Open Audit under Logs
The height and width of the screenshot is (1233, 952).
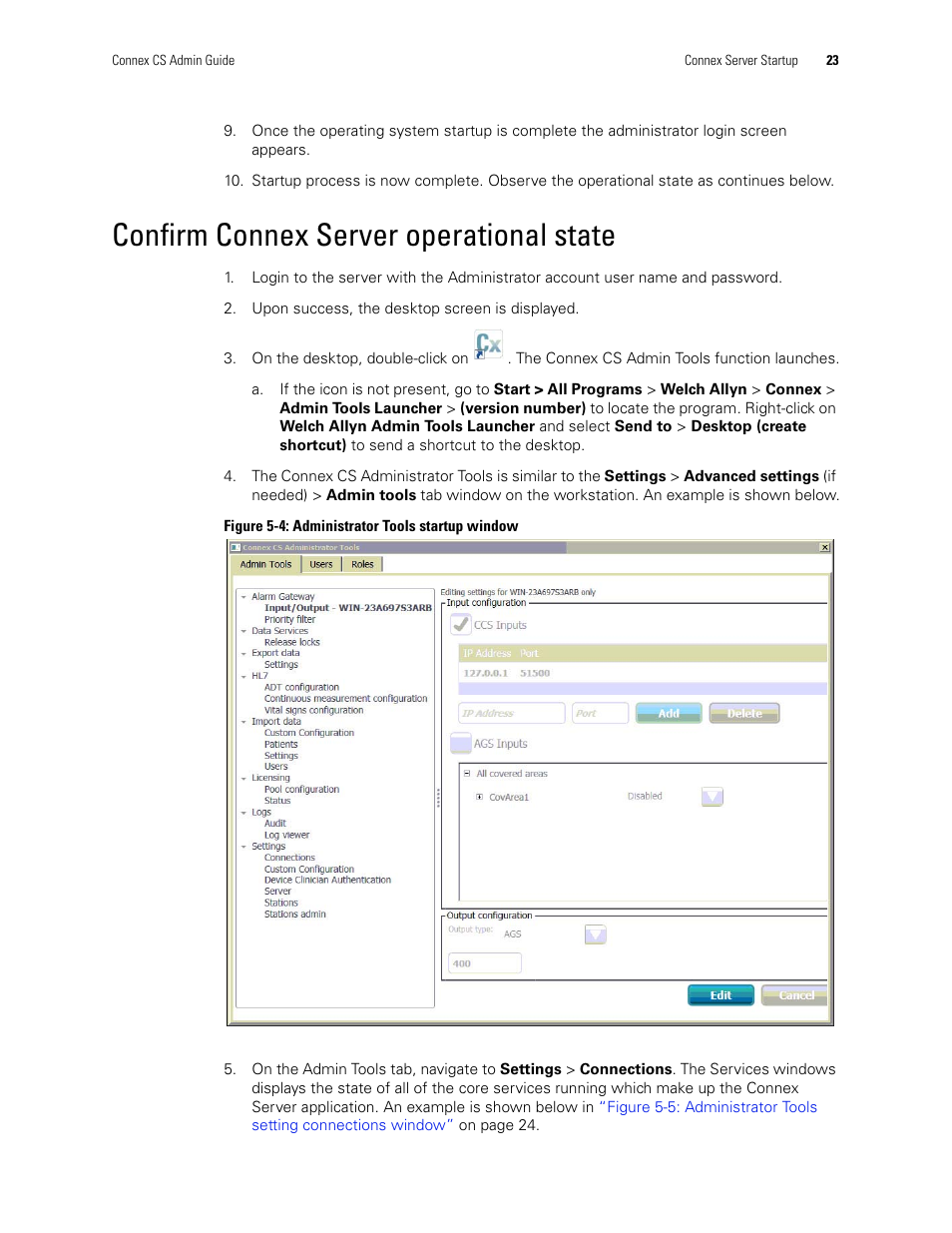[x=275, y=824]
